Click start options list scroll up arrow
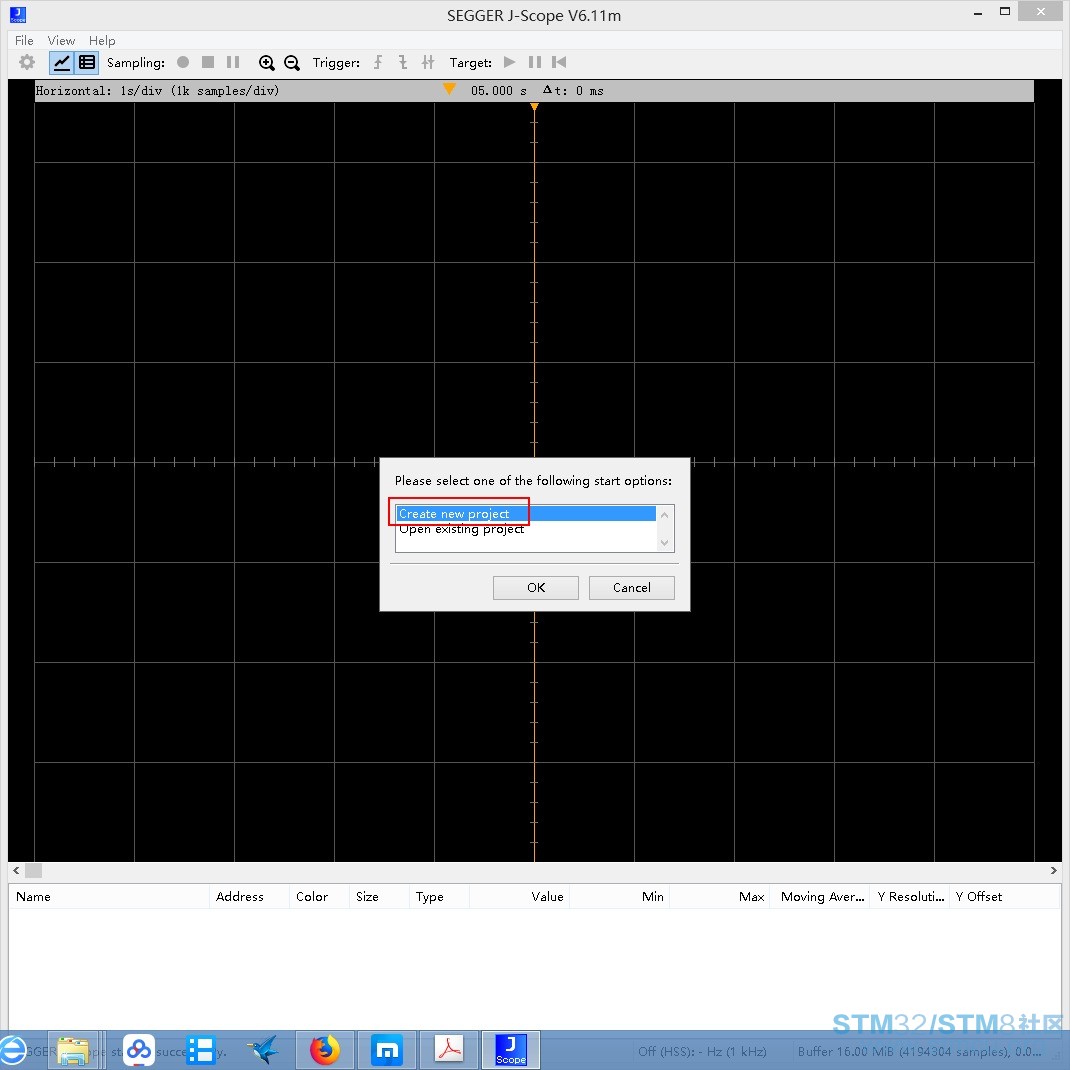Screen dimensions: 1070x1070 click(665, 515)
